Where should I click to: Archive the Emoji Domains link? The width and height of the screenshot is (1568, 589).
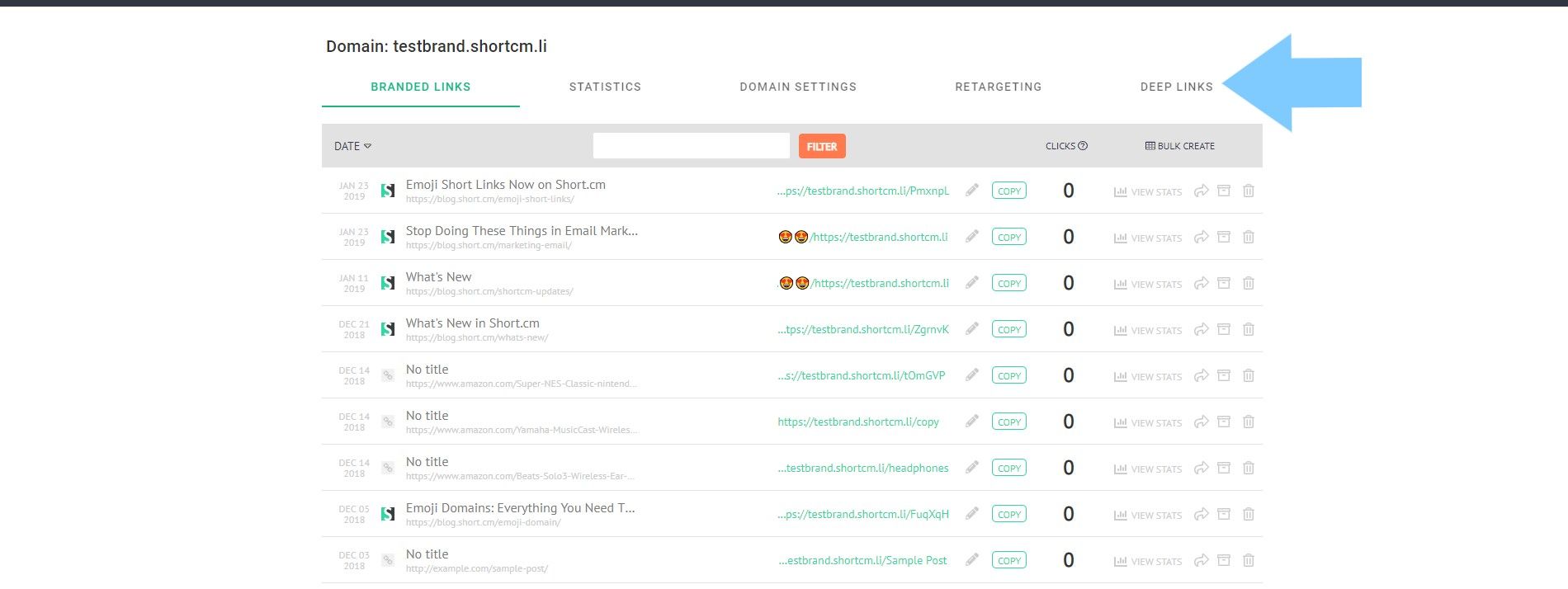click(1224, 514)
